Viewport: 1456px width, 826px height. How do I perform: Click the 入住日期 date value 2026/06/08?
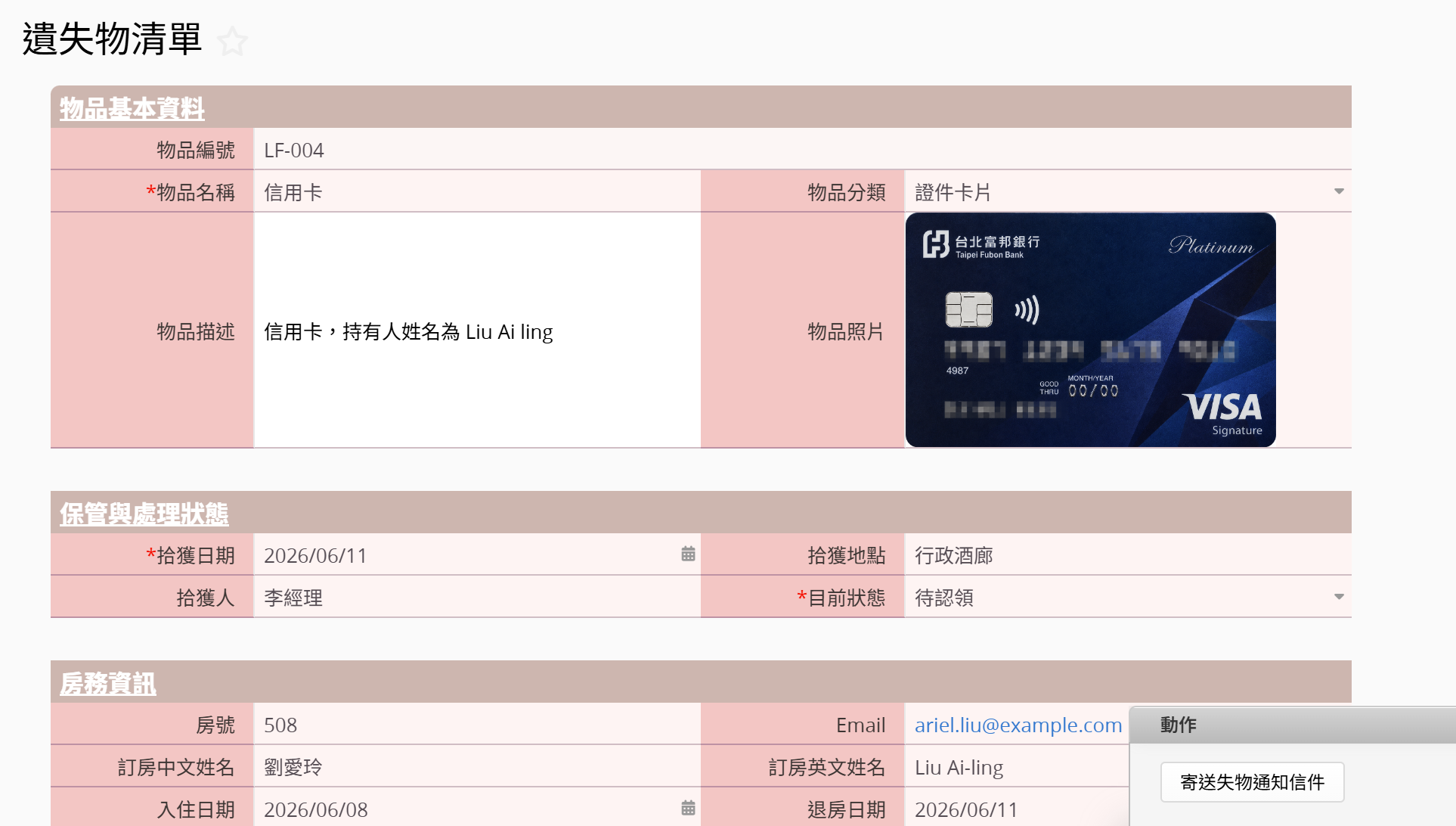[315, 809]
